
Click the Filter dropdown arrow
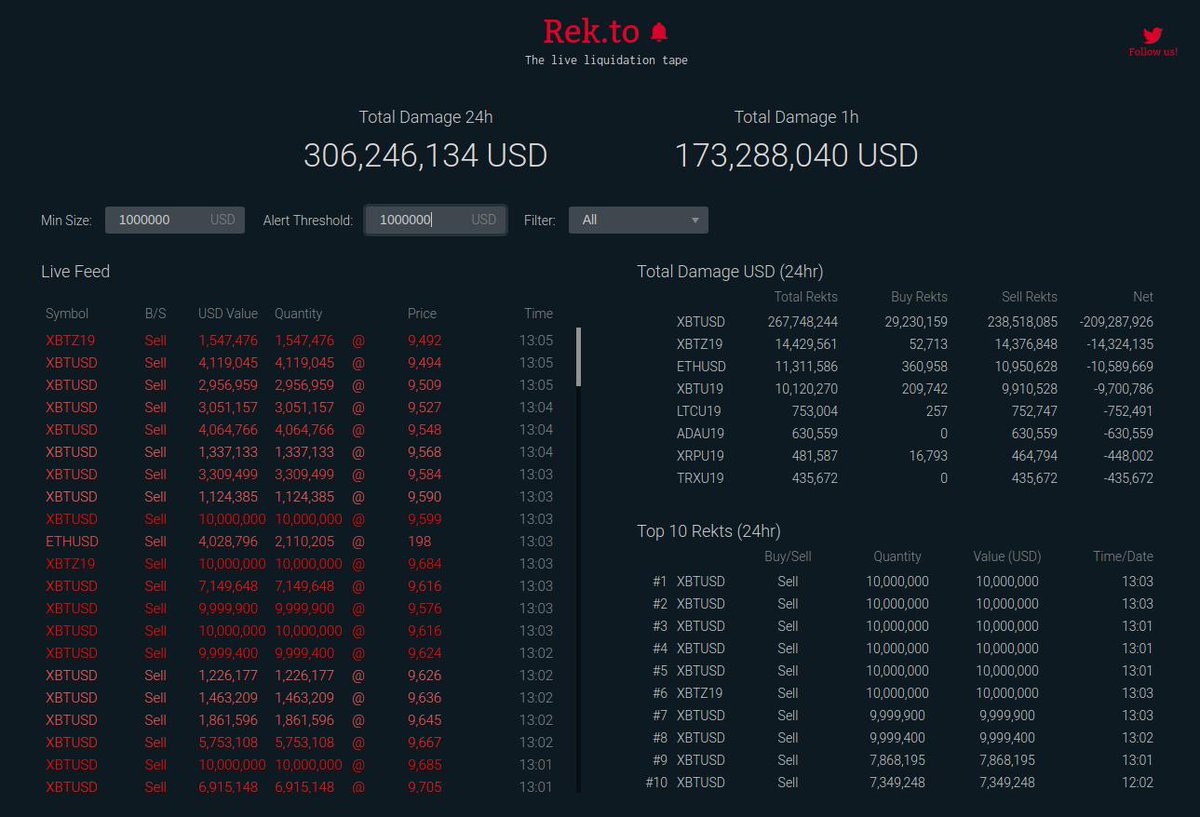pyautogui.click(x=695, y=220)
